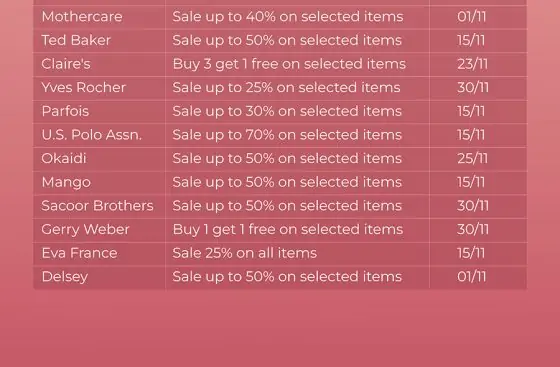Select Mango in the store list
This screenshot has width=560, height=367.
pyautogui.click(x=66, y=182)
